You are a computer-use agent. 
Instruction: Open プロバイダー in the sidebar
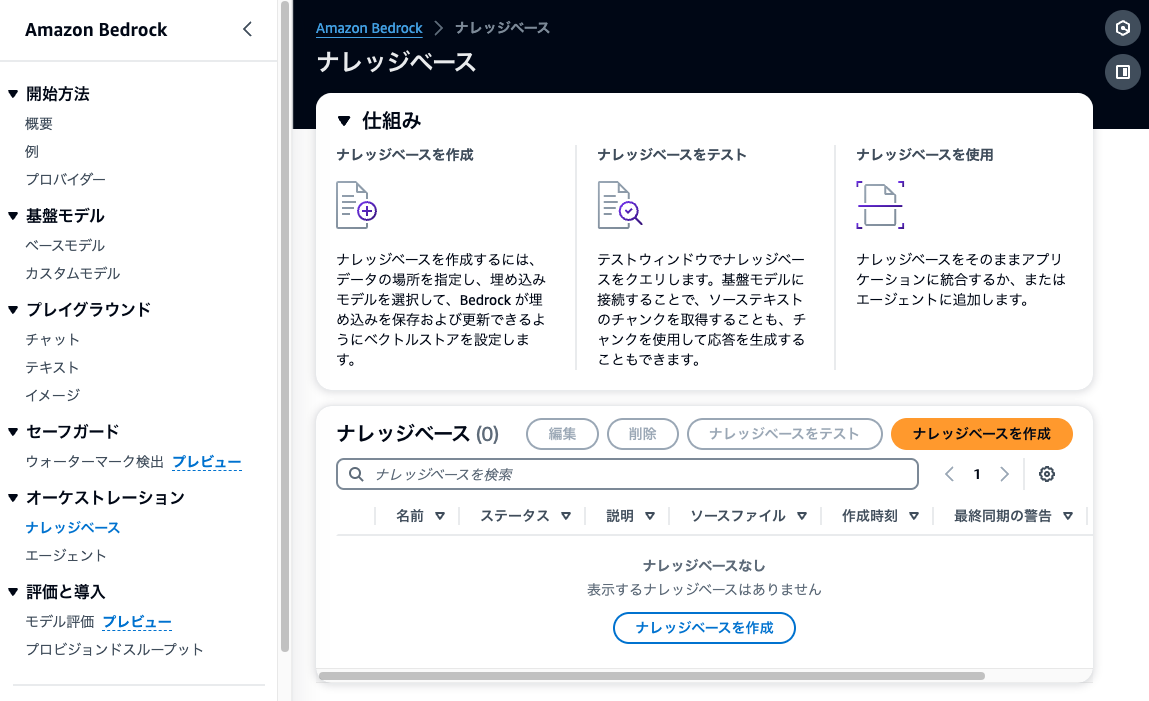pos(65,179)
